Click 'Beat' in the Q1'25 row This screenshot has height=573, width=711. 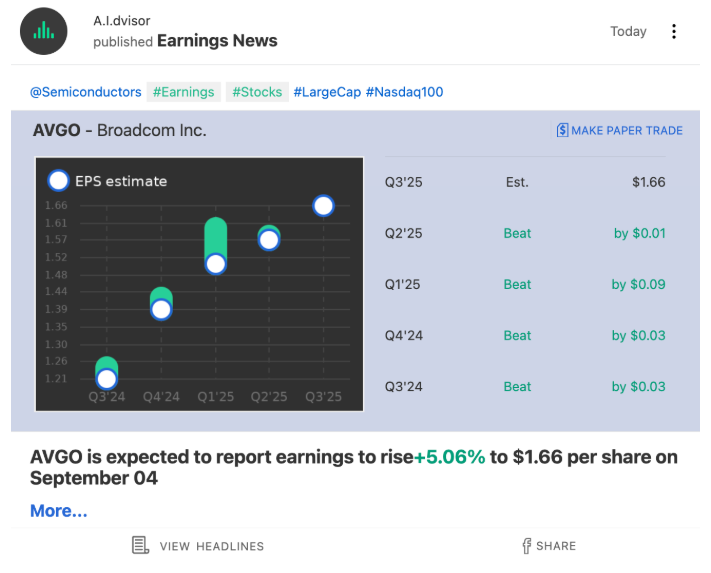coord(517,285)
